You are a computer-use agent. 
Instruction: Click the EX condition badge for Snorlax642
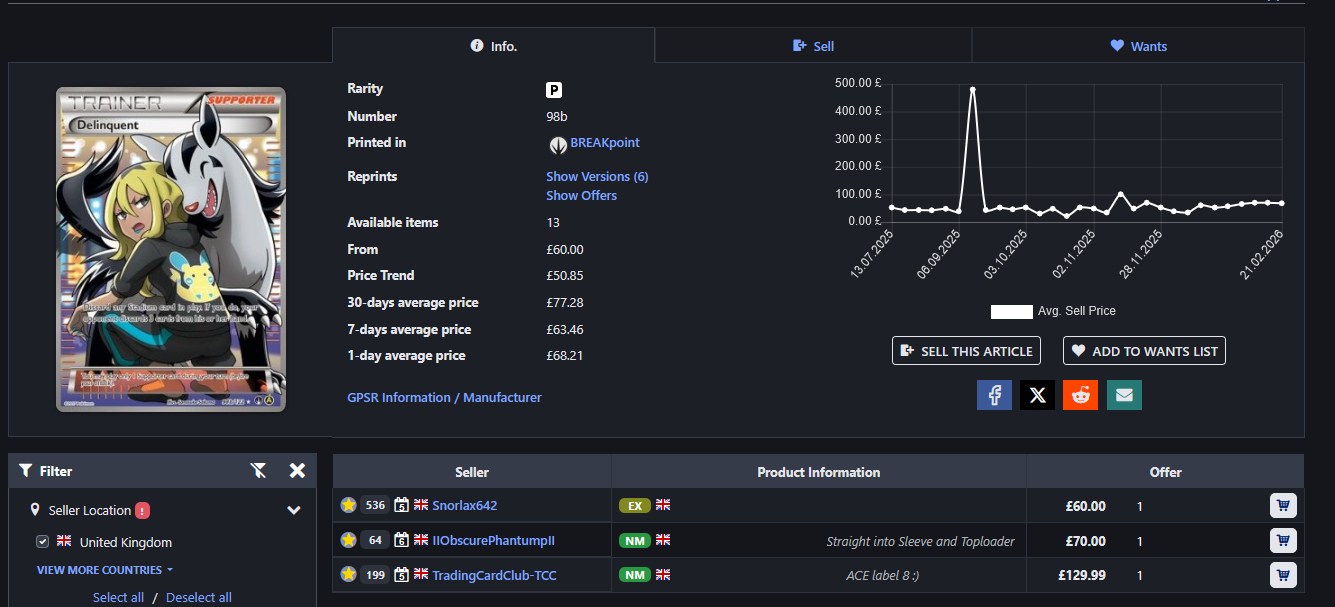(x=634, y=506)
